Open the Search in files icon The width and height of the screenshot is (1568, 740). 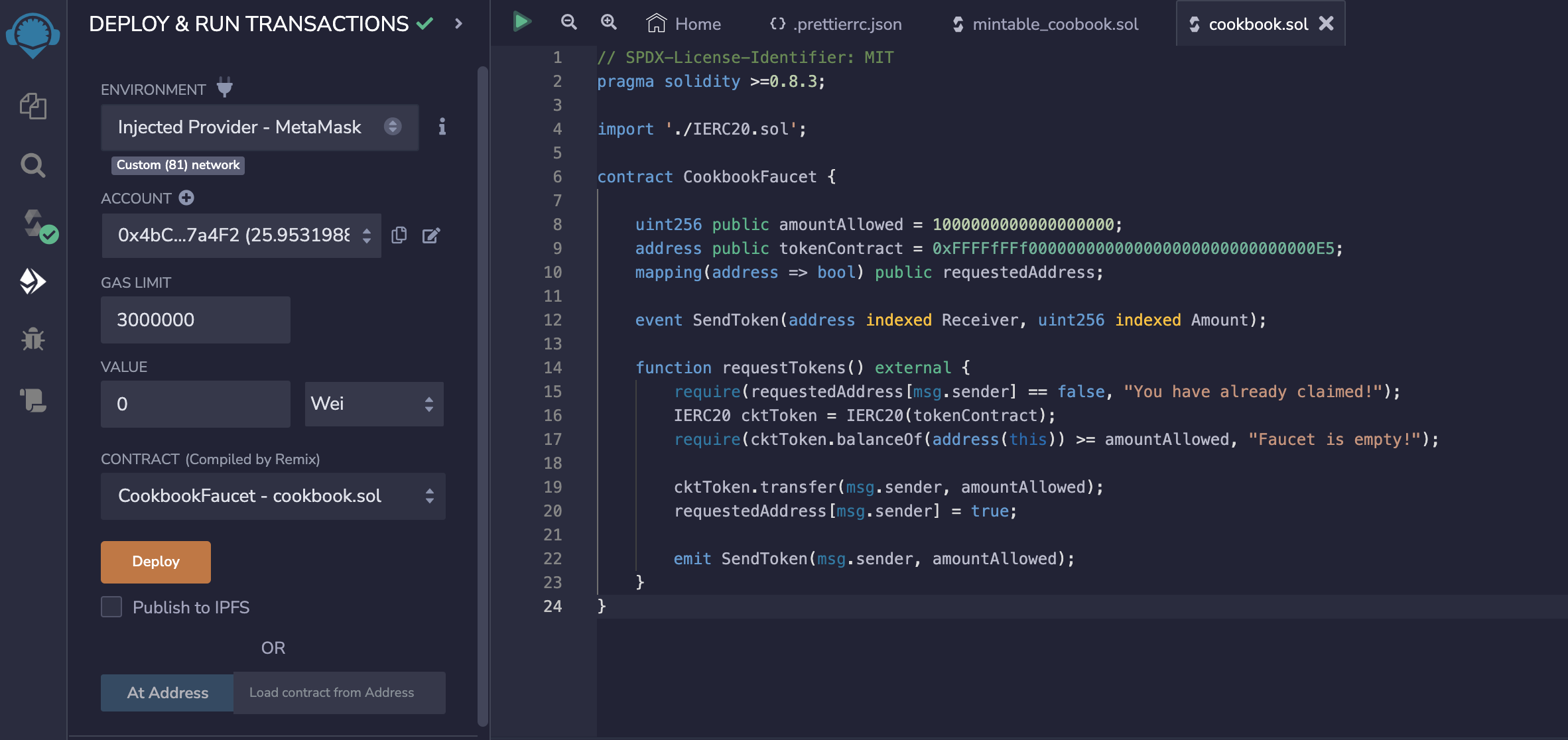point(33,165)
